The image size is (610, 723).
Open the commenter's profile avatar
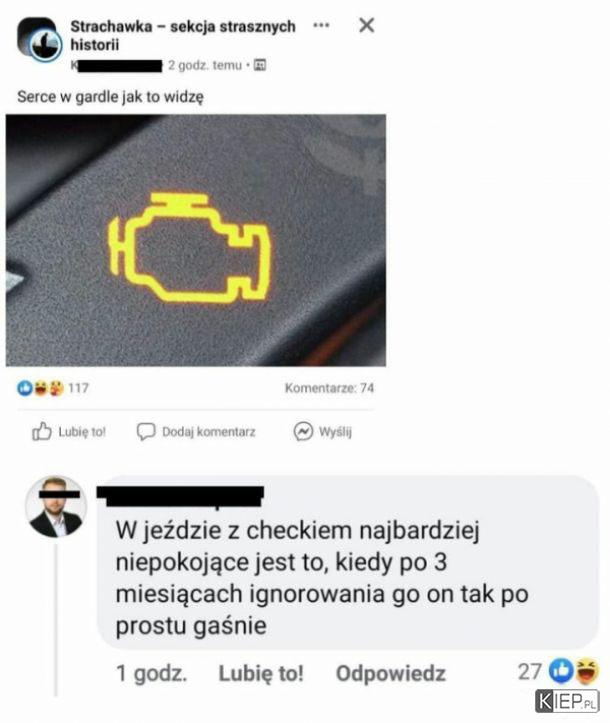pos(56,507)
